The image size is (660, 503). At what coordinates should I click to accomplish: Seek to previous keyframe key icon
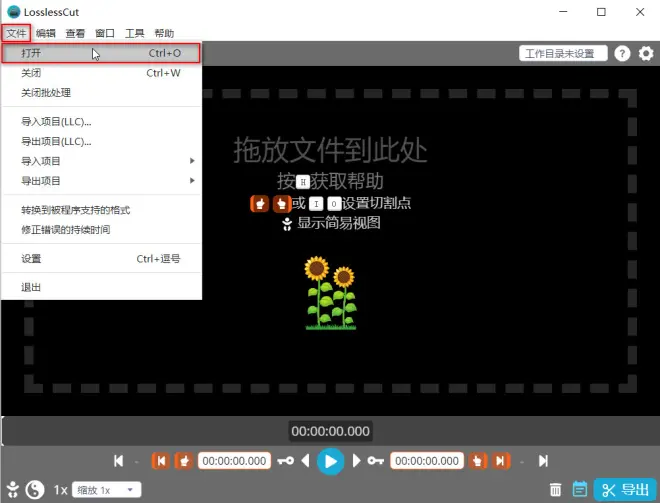(x=285, y=461)
